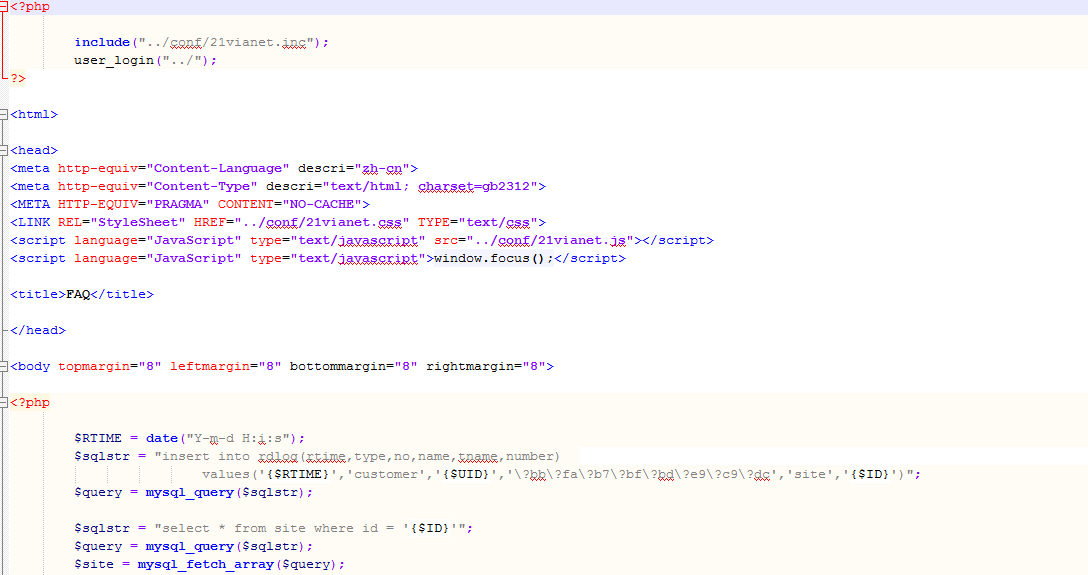Click the '{$UID}' placeholder in values
Viewport: 1088px width, 575px height.
[x=466, y=474]
